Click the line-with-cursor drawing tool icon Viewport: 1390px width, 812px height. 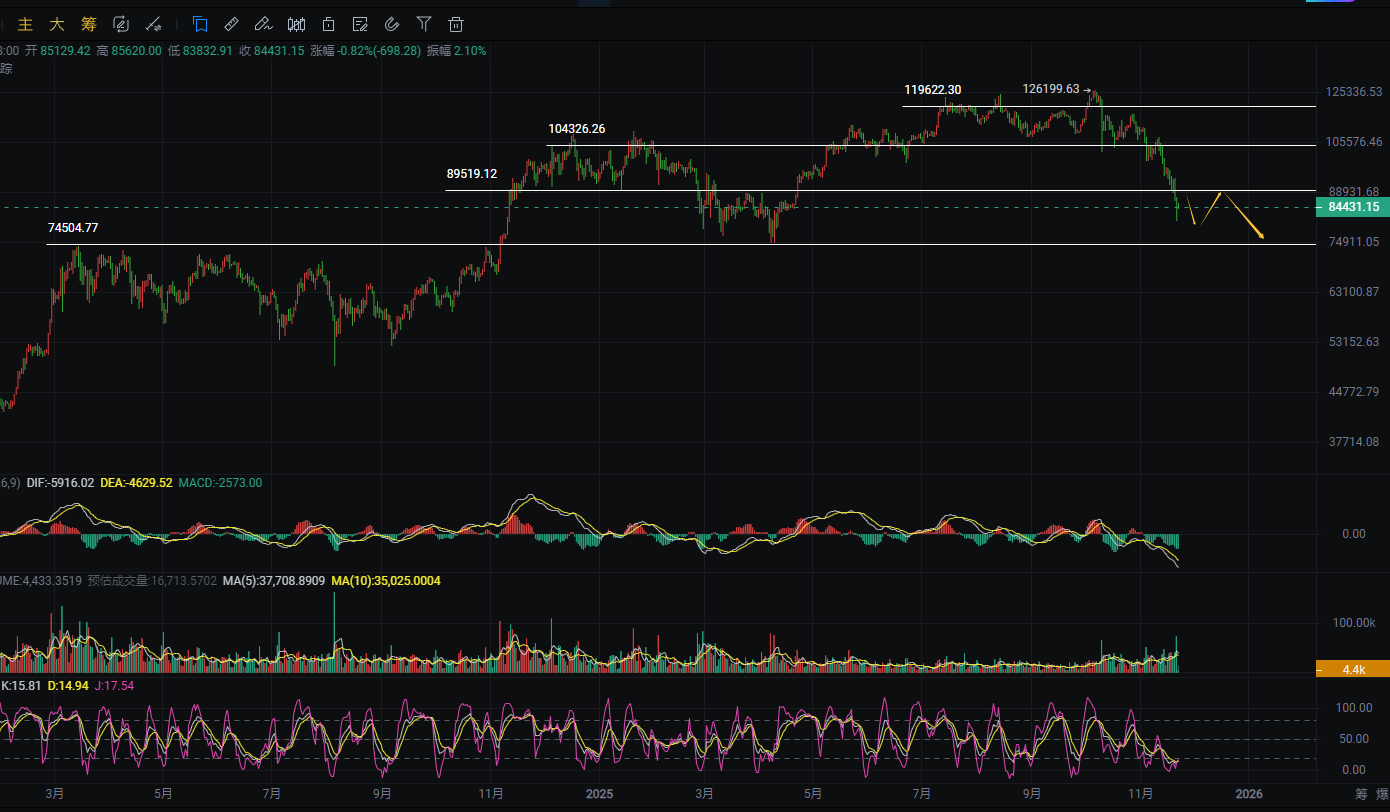point(153,24)
